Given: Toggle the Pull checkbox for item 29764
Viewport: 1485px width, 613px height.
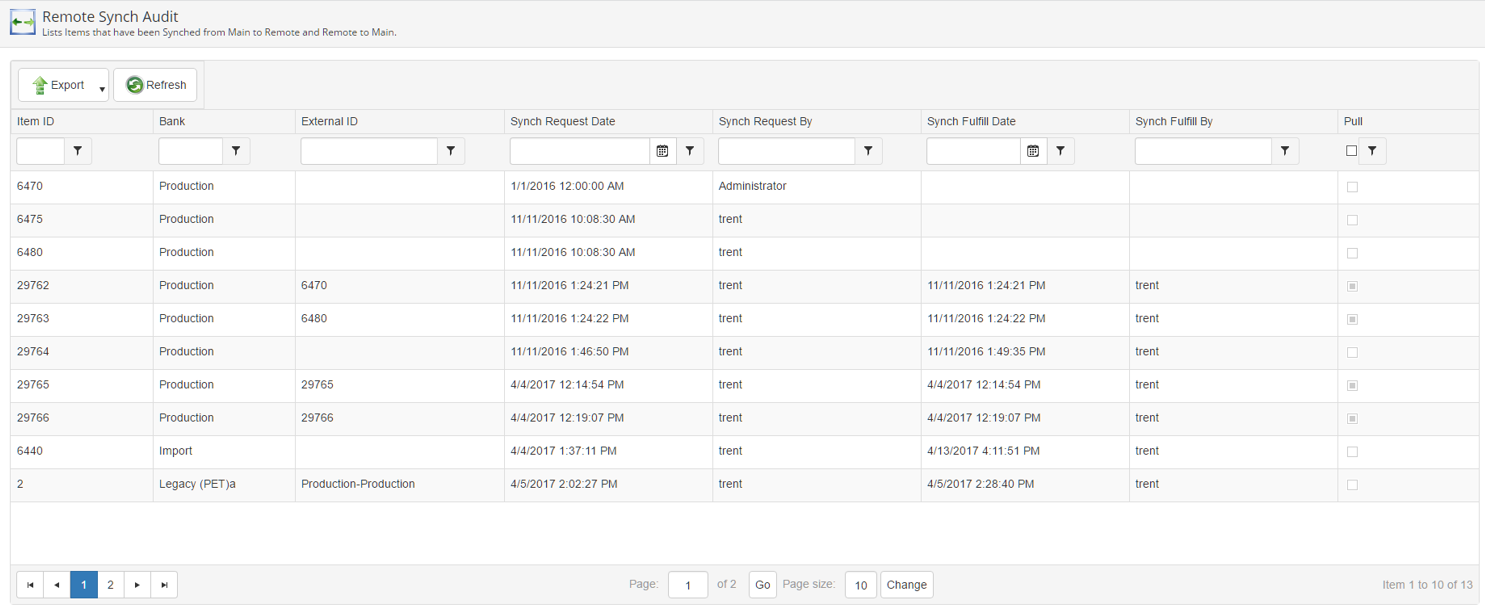Looking at the screenshot, I should point(1352,352).
